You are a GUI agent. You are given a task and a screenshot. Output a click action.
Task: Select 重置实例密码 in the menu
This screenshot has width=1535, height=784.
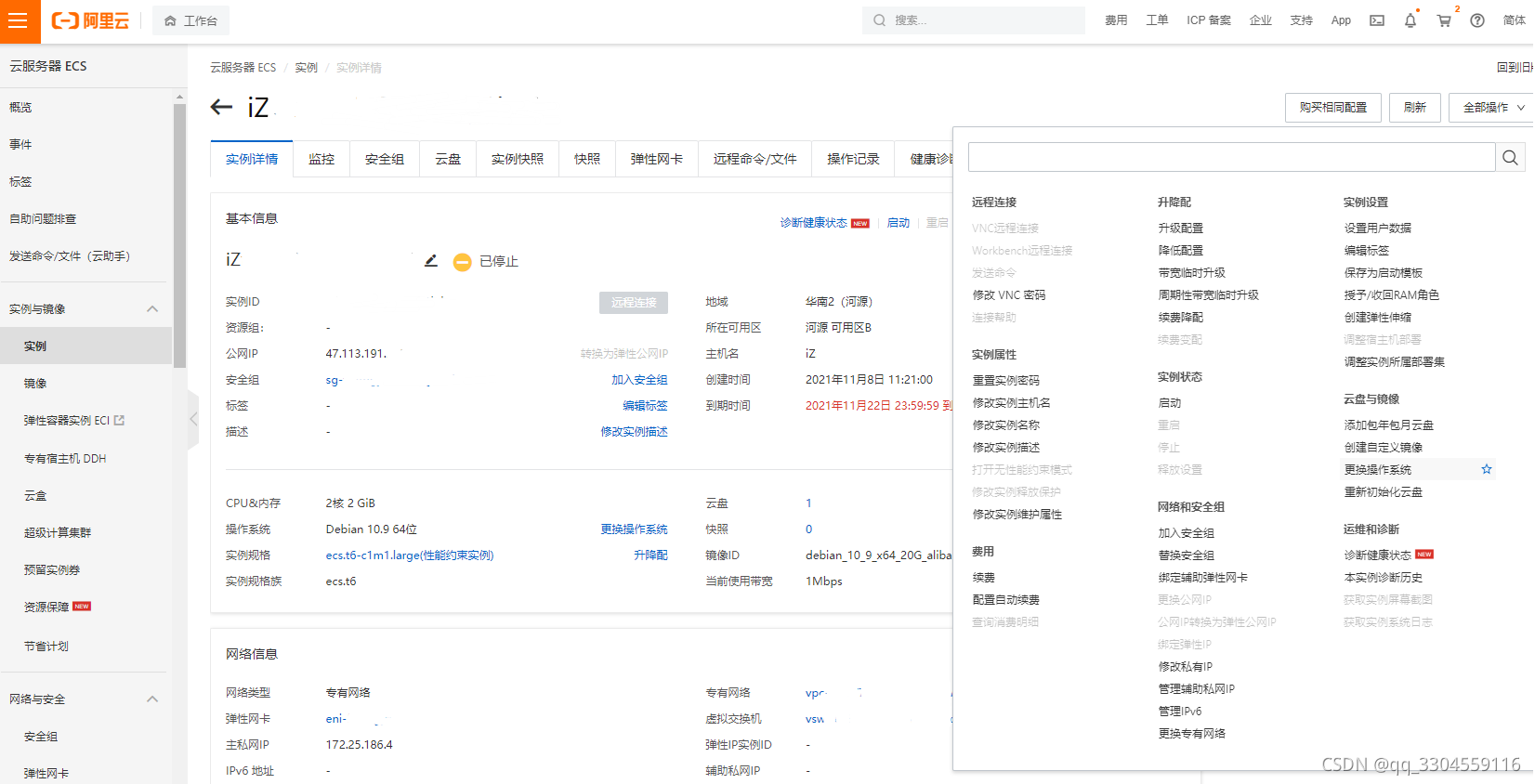(1005, 381)
